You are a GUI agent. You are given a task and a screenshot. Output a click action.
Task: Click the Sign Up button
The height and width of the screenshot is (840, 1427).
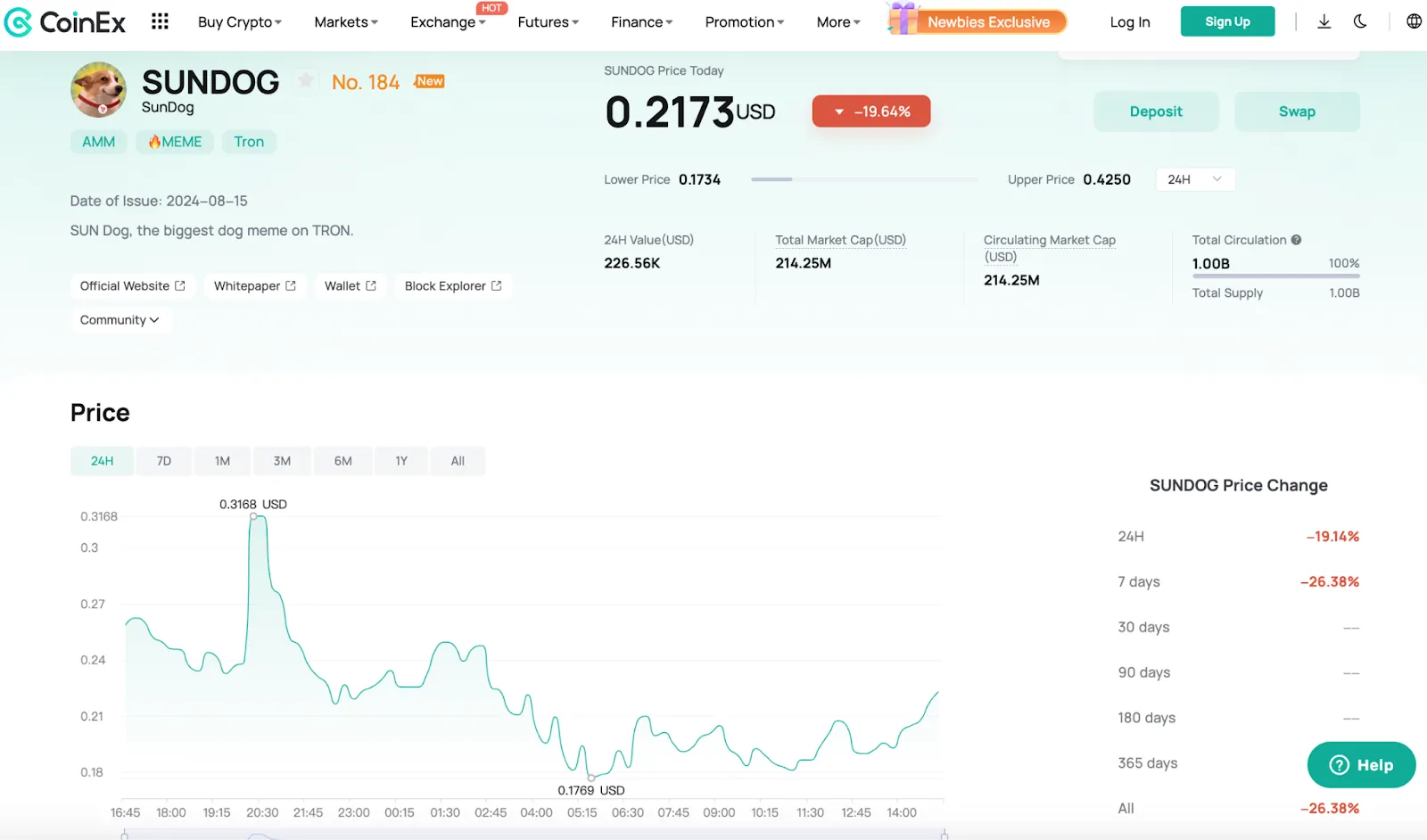[1227, 21]
